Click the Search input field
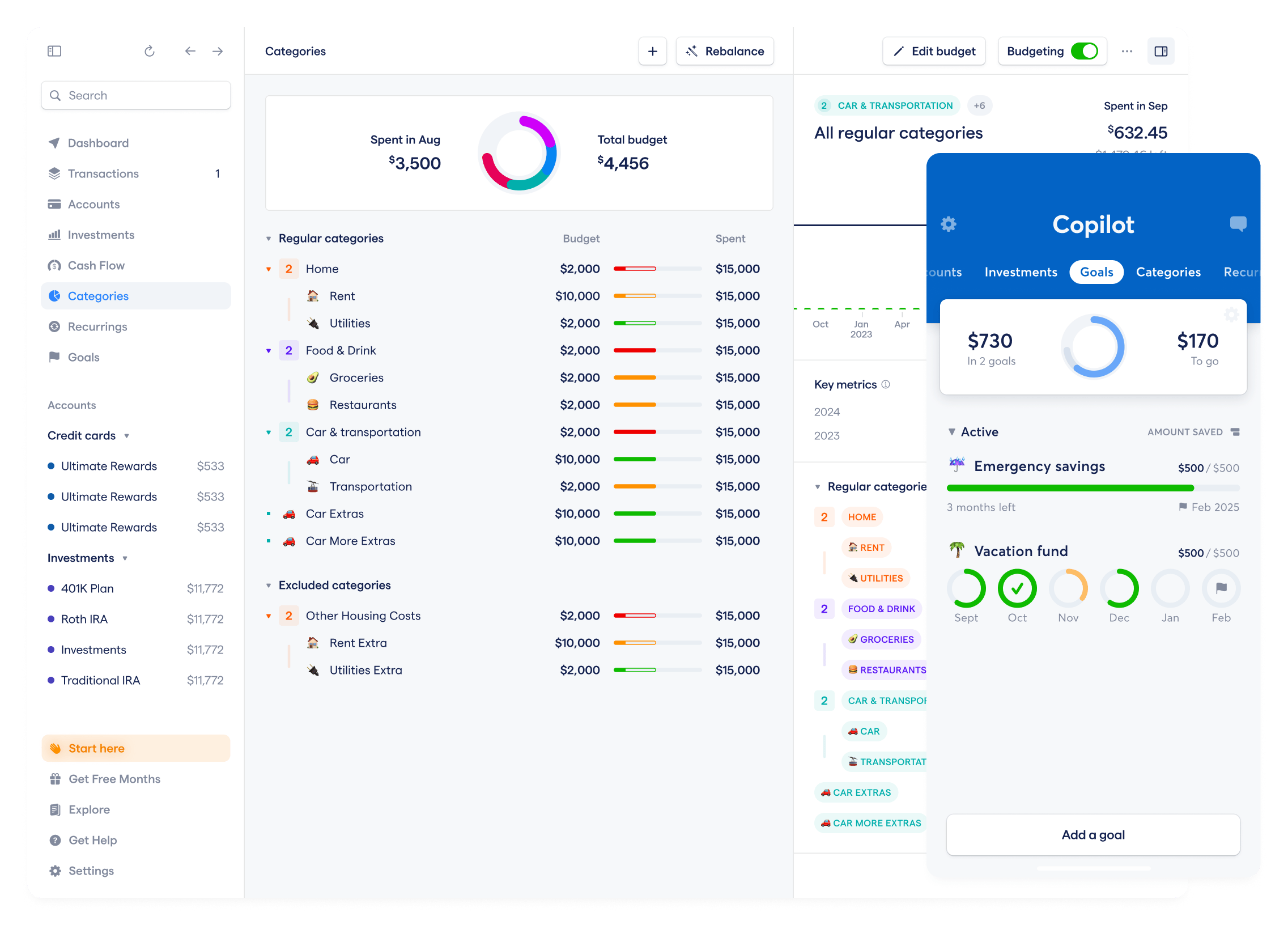The width and height of the screenshot is (1288, 925). point(137,95)
